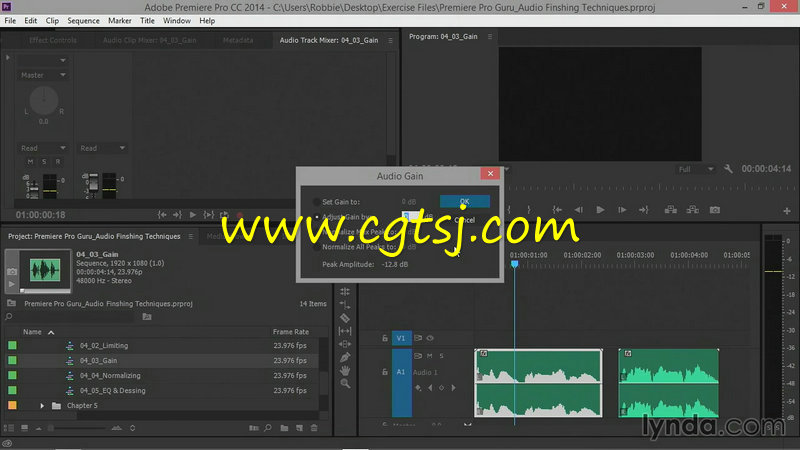Toggle the R record button in Track Mixer
The width and height of the screenshot is (800, 450).
tap(58, 162)
